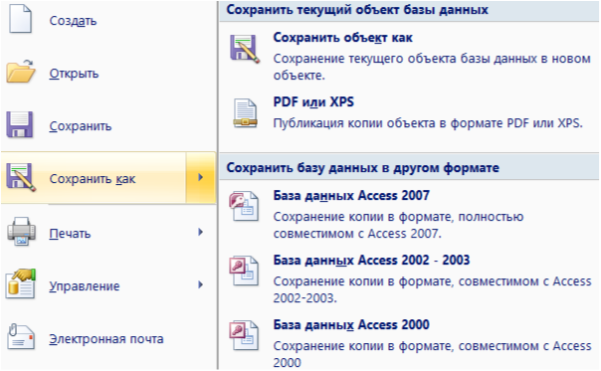601x371 pixels.
Task: Click description mentioning 'Access 2002-2003.'
Action: tap(432, 289)
